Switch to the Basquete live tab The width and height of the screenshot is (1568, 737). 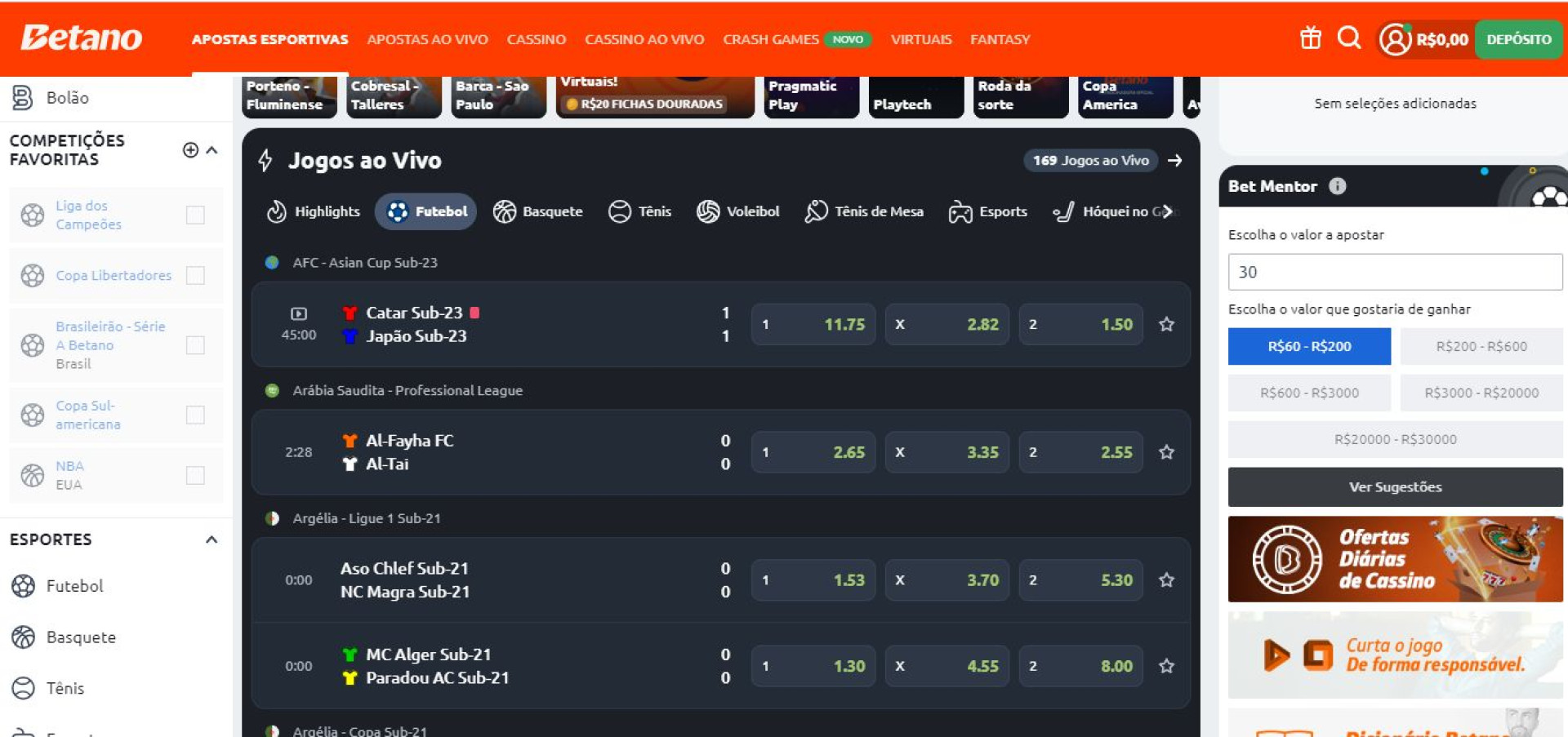coord(538,211)
